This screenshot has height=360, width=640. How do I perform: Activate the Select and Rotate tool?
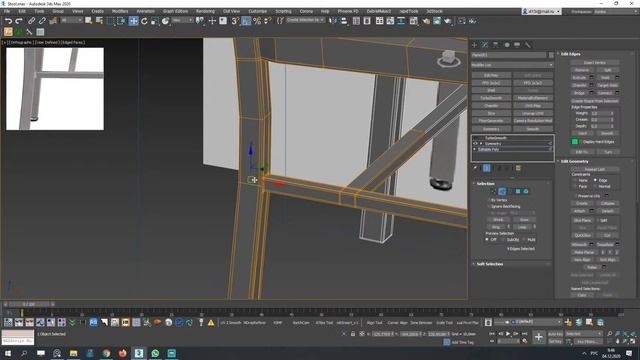[144, 21]
